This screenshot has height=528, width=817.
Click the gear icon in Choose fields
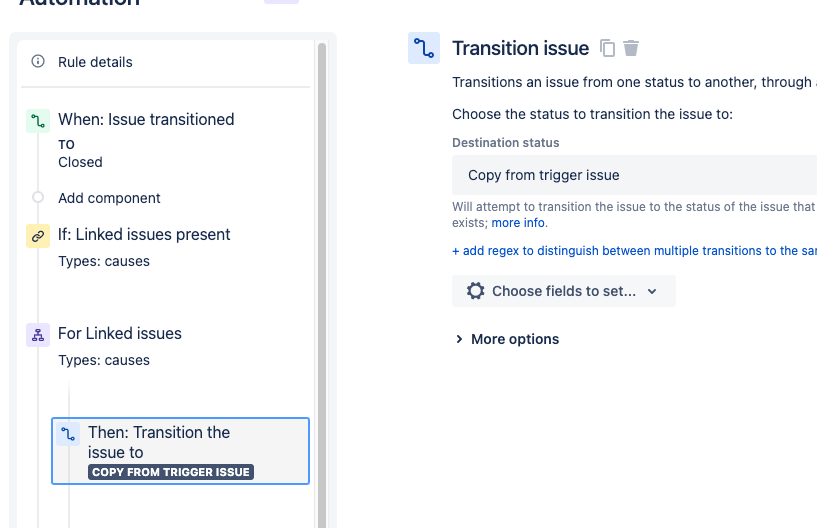pyautogui.click(x=475, y=291)
